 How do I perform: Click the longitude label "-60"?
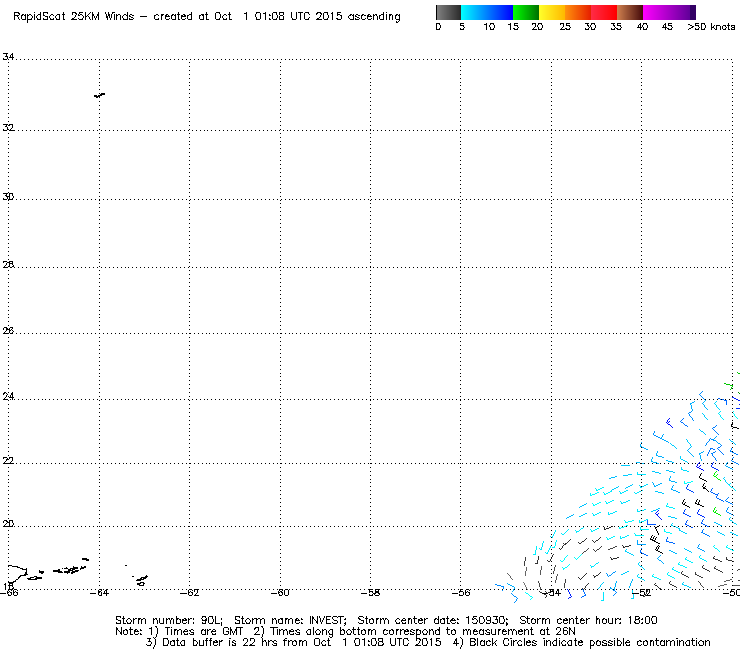pyautogui.click(x=280, y=593)
